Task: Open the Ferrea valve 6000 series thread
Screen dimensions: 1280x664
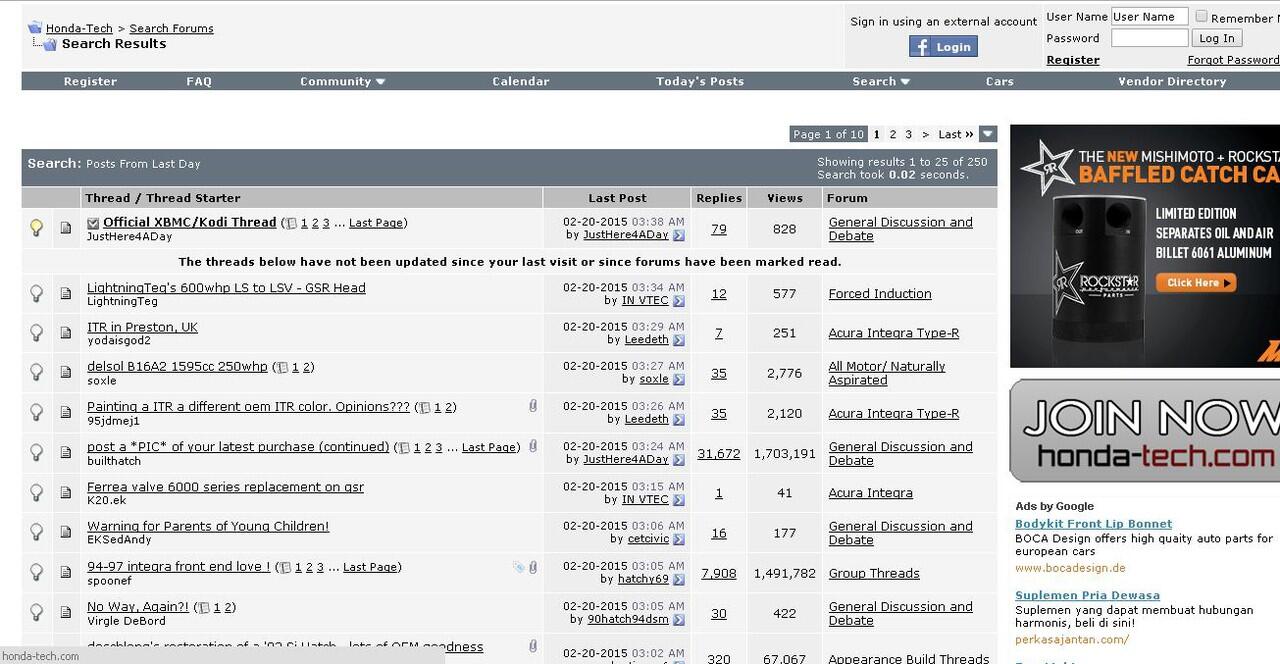Action: point(225,487)
